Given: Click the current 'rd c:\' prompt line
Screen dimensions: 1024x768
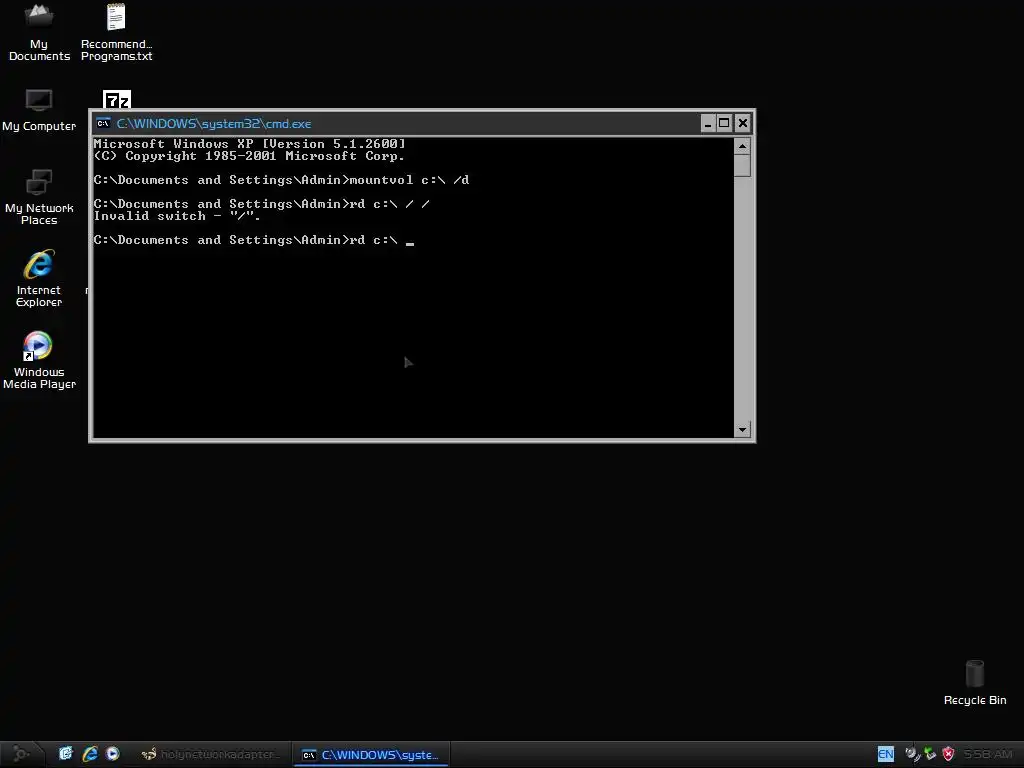Looking at the screenshot, I should click(x=254, y=240).
